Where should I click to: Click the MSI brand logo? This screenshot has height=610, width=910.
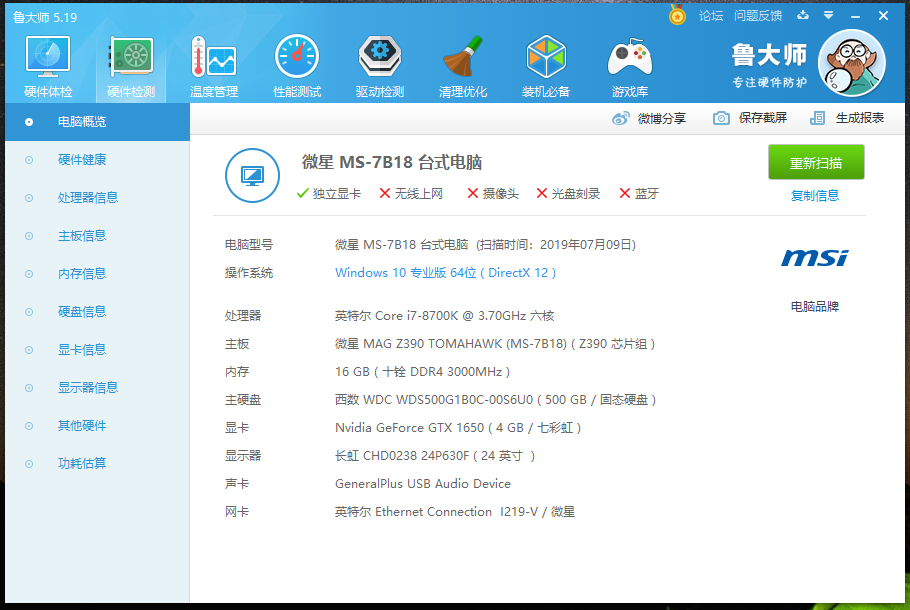pos(815,258)
